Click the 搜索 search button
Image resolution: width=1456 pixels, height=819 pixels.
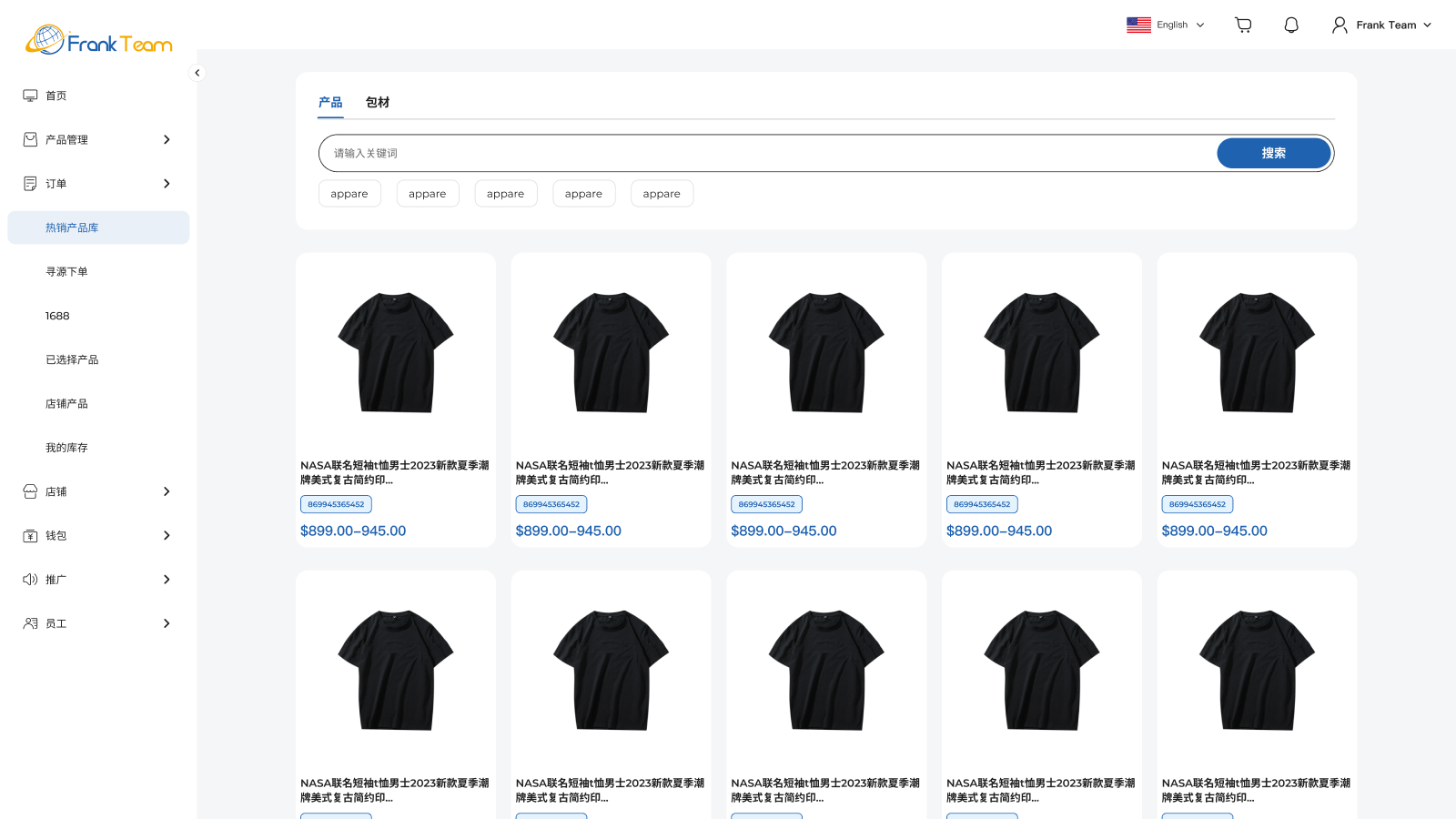1273,153
